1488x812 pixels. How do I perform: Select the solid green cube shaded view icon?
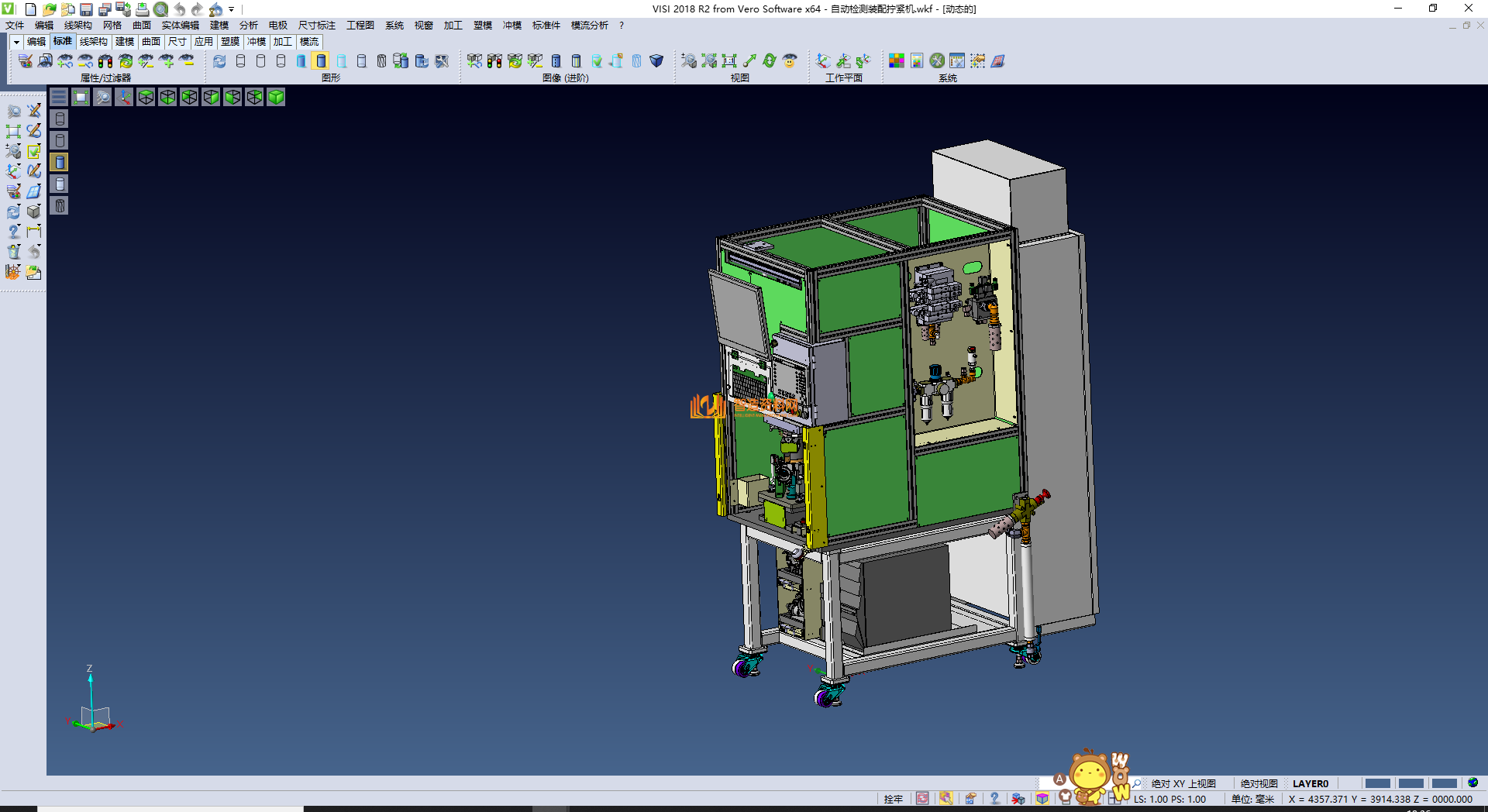pos(276,97)
